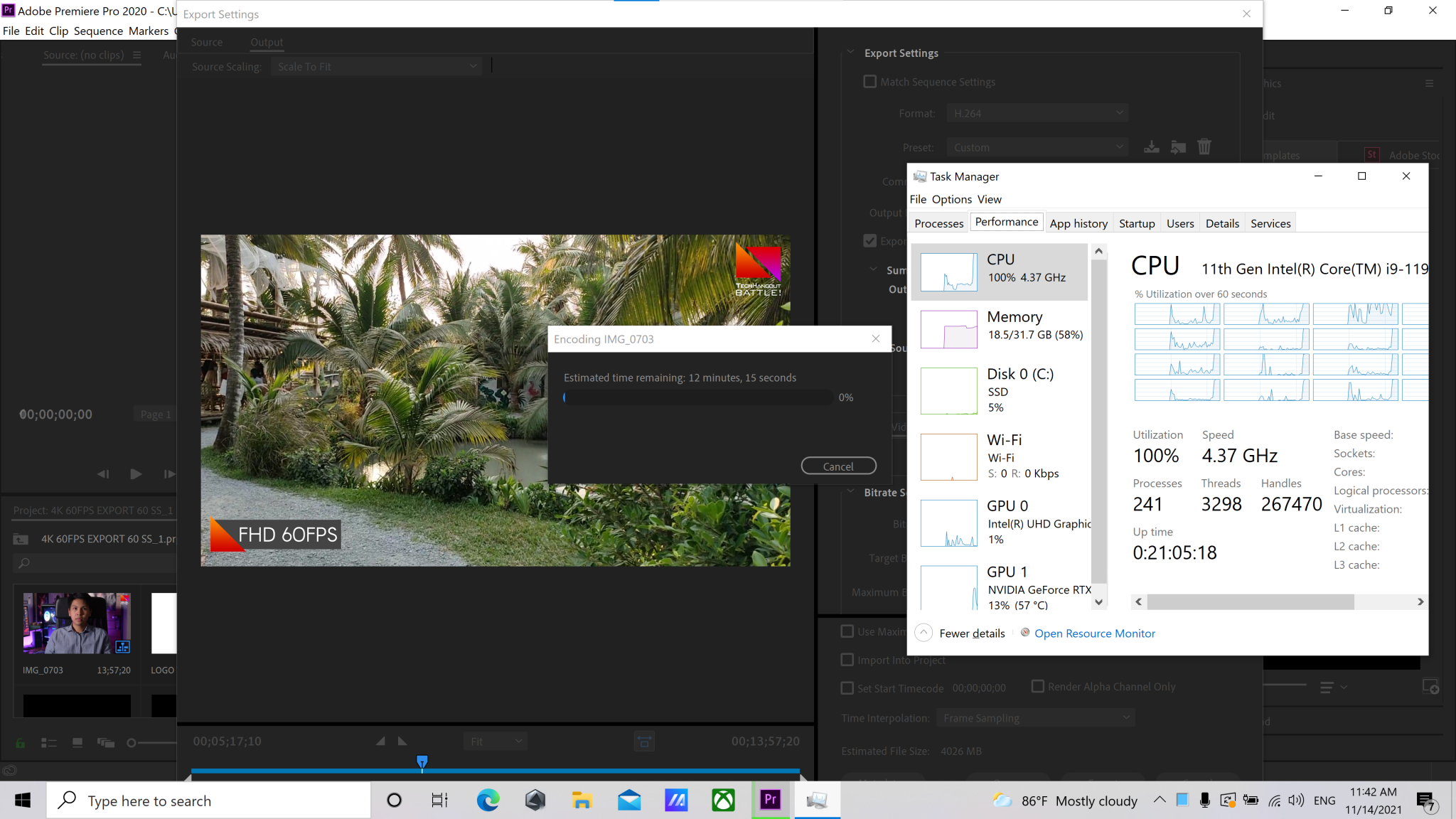This screenshot has width=1456, height=819.
Task: Click the freeform view icon
Action: (106, 743)
